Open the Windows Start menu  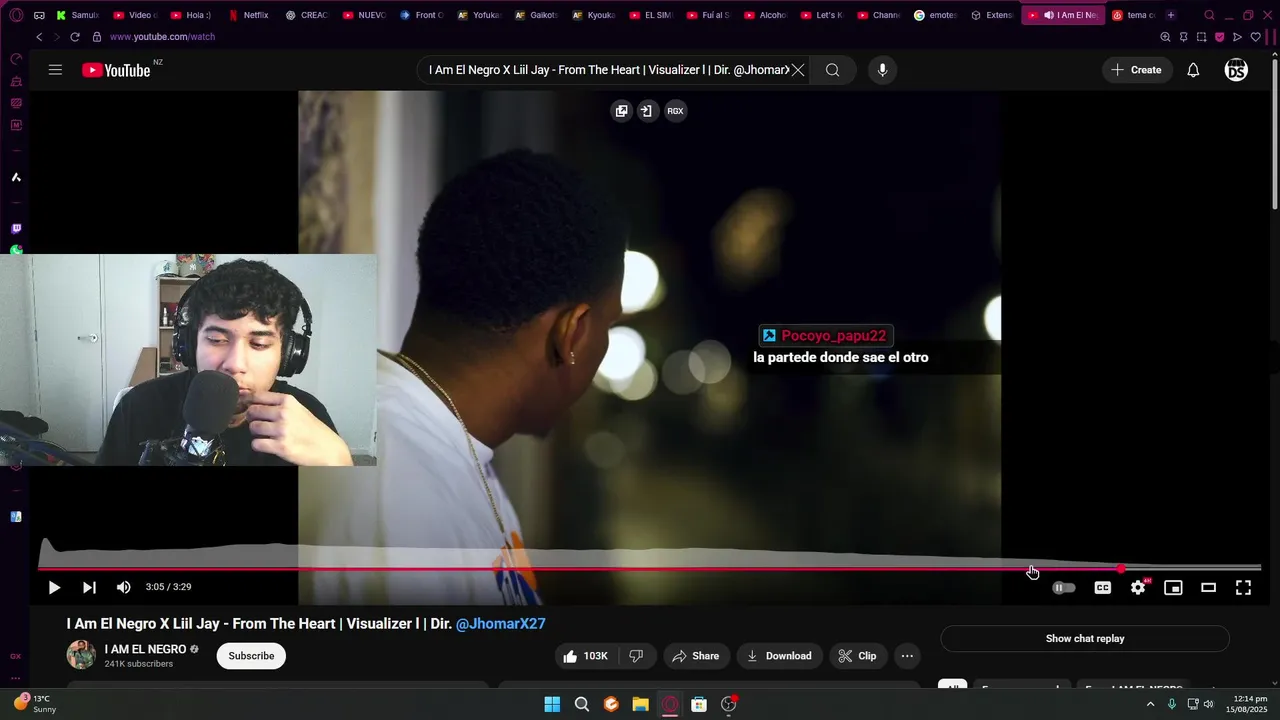552,704
